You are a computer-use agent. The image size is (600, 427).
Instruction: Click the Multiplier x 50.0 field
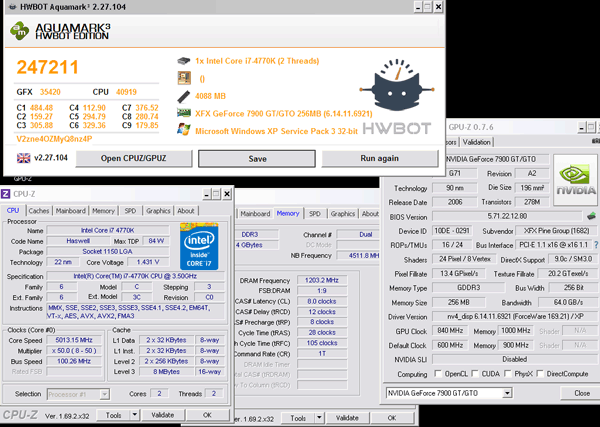[74, 350]
